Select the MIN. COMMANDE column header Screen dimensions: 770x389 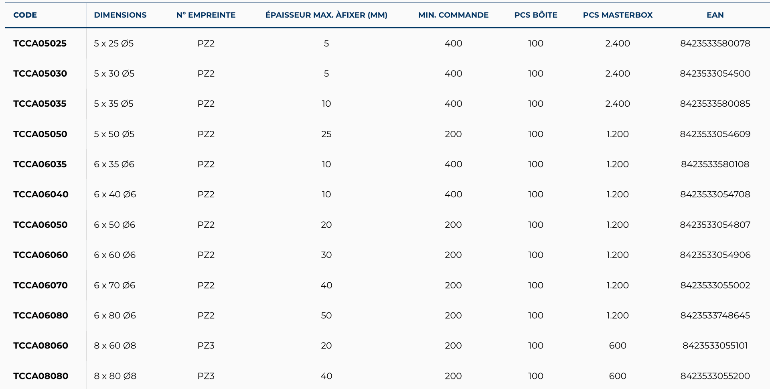pyautogui.click(x=453, y=15)
